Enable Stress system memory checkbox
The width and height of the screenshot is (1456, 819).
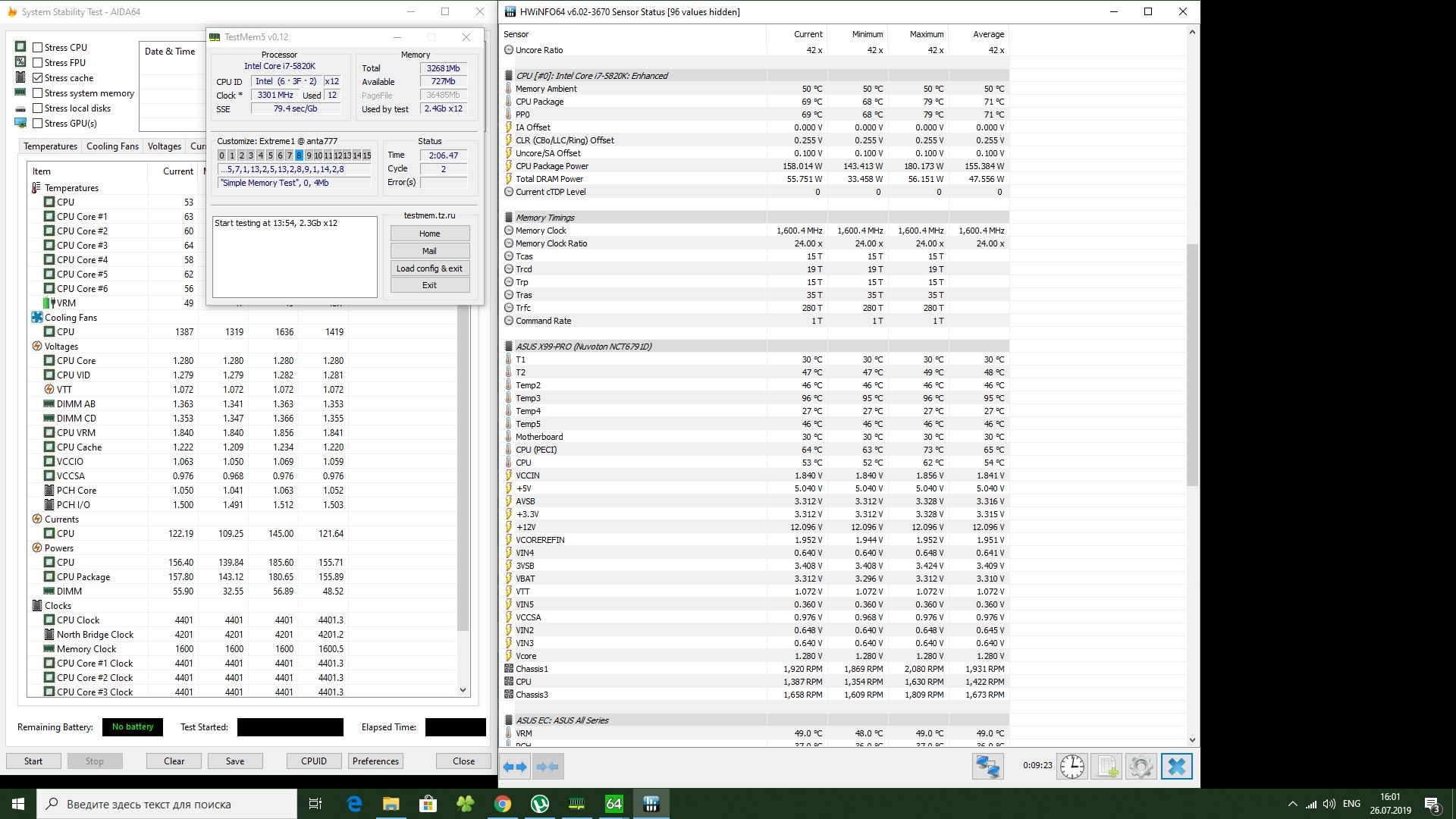(38, 93)
